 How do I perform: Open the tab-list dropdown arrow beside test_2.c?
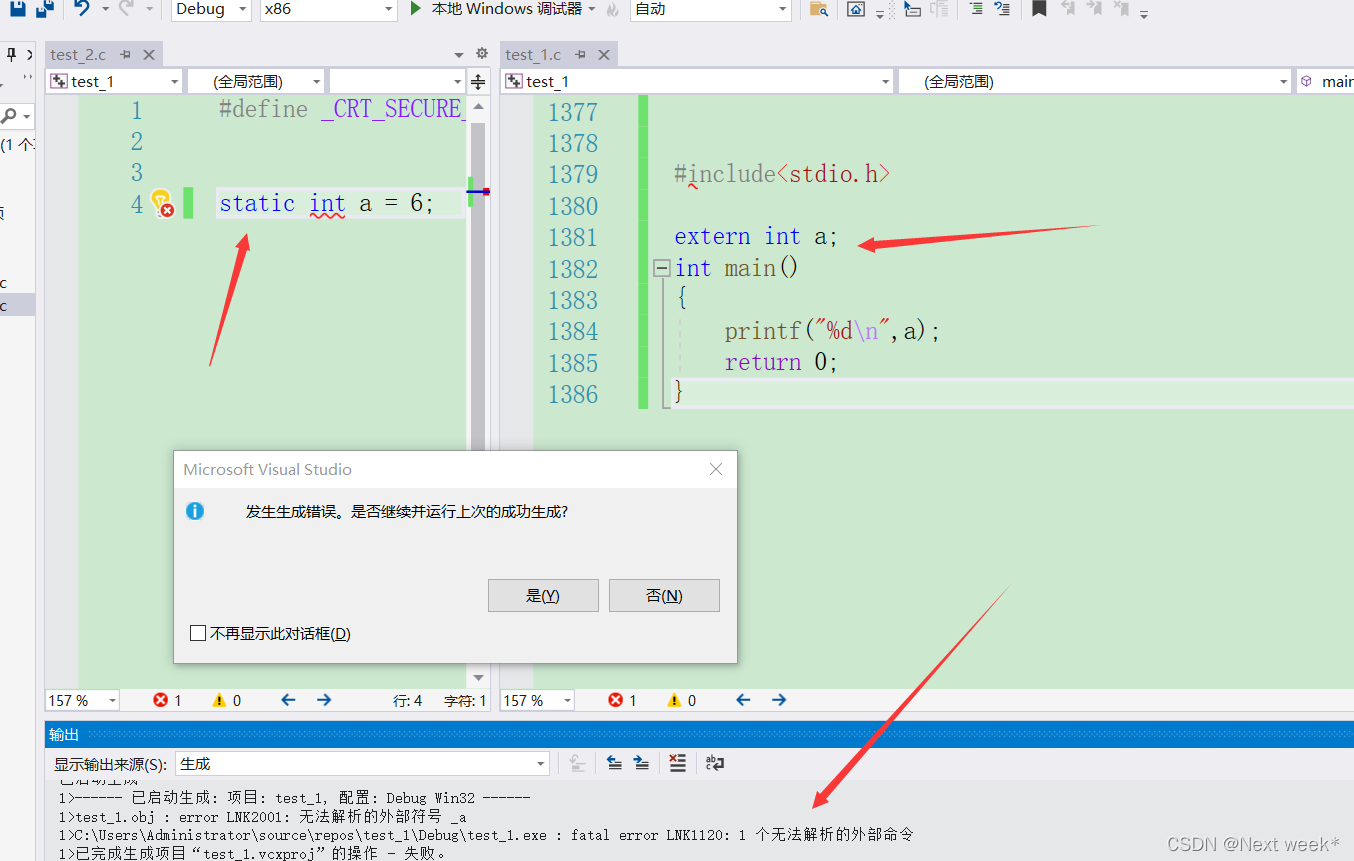pyautogui.click(x=459, y=55)
